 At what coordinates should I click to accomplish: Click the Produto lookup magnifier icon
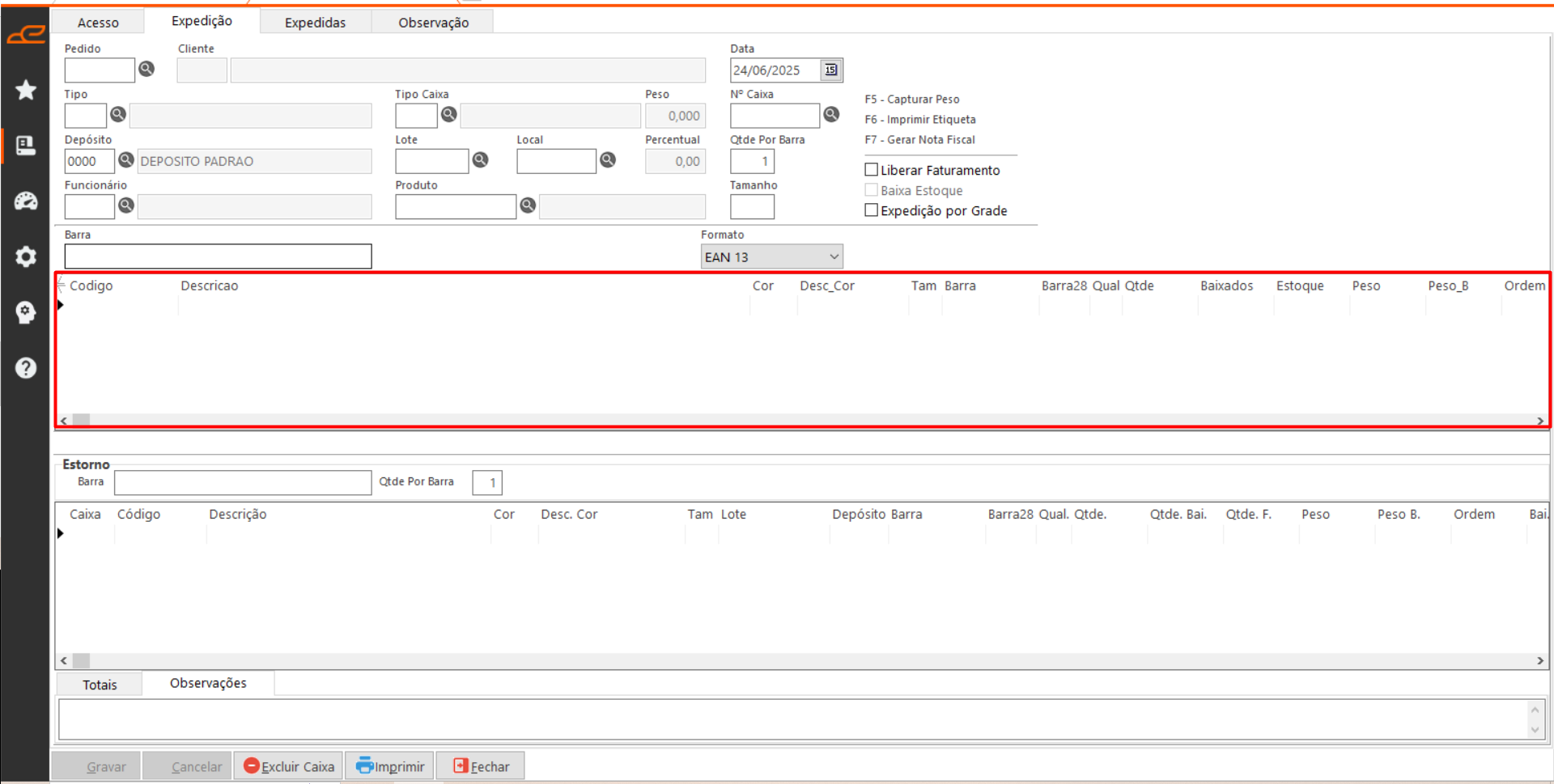coord(528,206)
